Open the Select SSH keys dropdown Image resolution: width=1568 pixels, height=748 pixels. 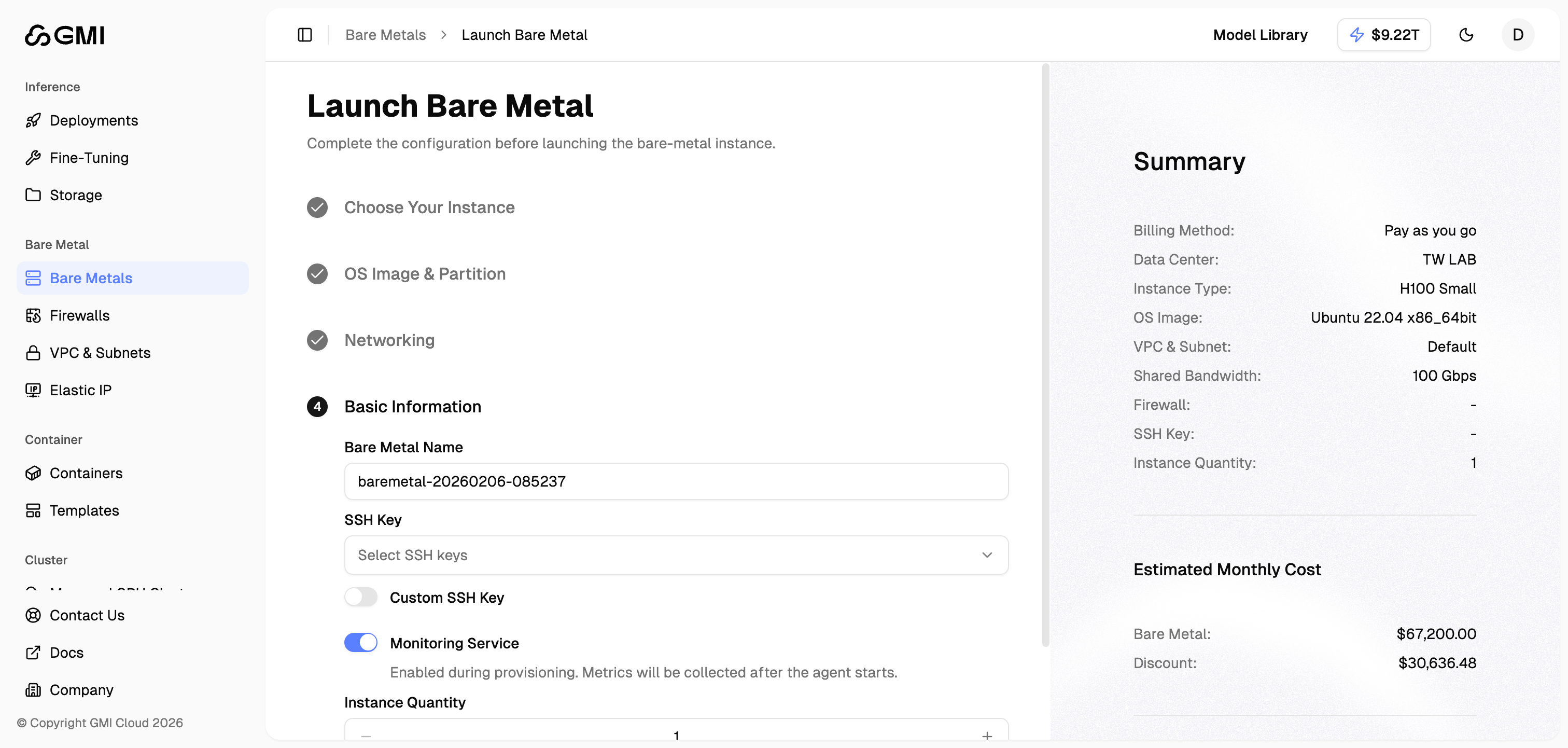click(x=676, y=555)
